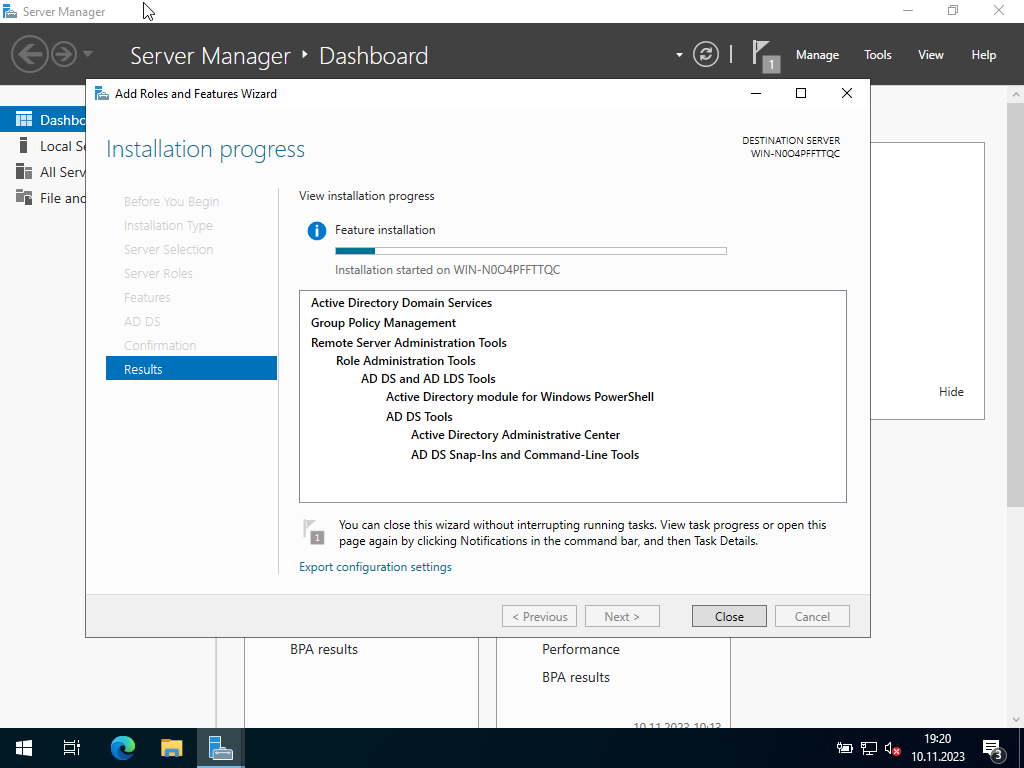The height and width of the screenshot is (768, 1024).
Task: Select the All Servers sidebar icon
Action: click(x=24, y=172)
